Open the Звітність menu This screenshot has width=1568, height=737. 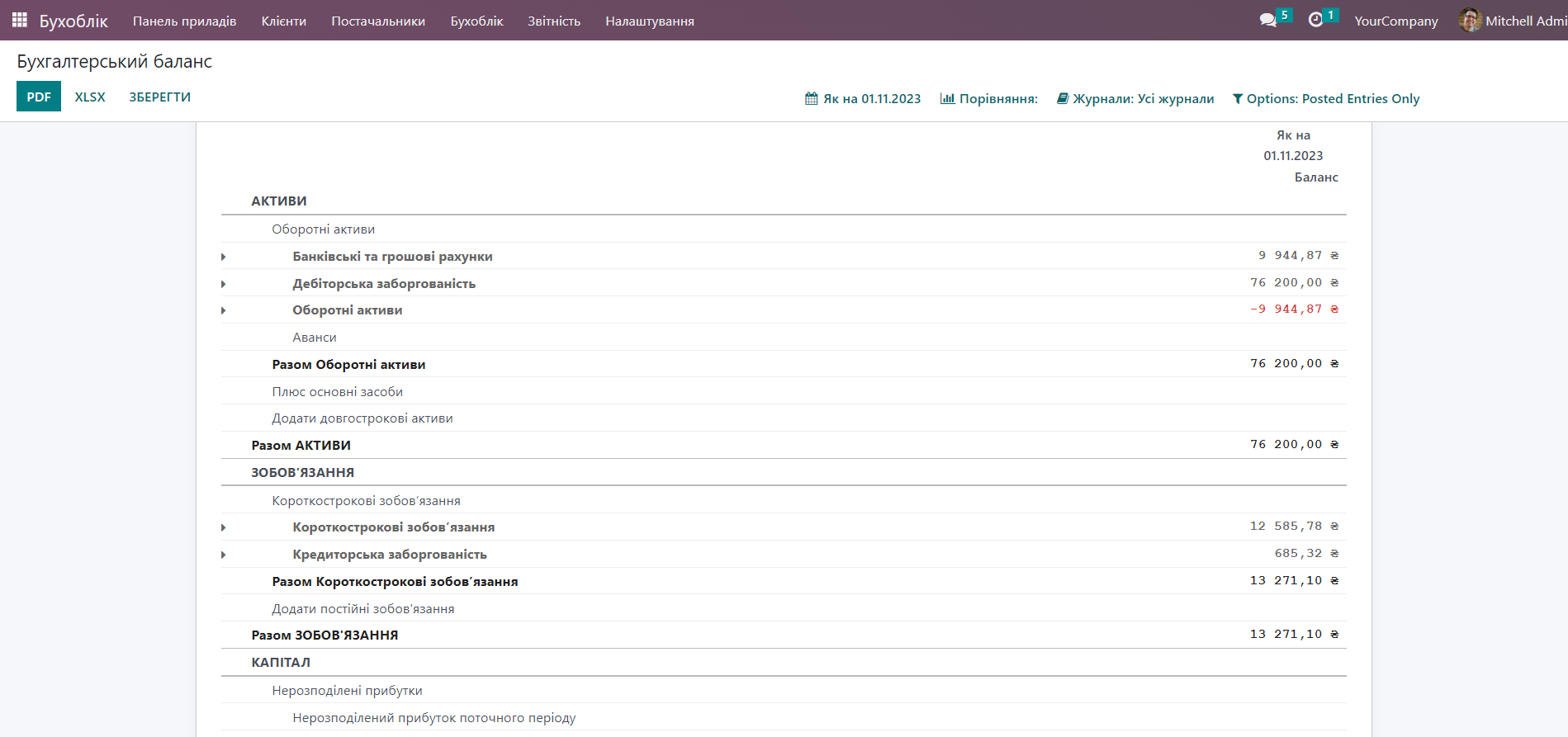point(553,21)
